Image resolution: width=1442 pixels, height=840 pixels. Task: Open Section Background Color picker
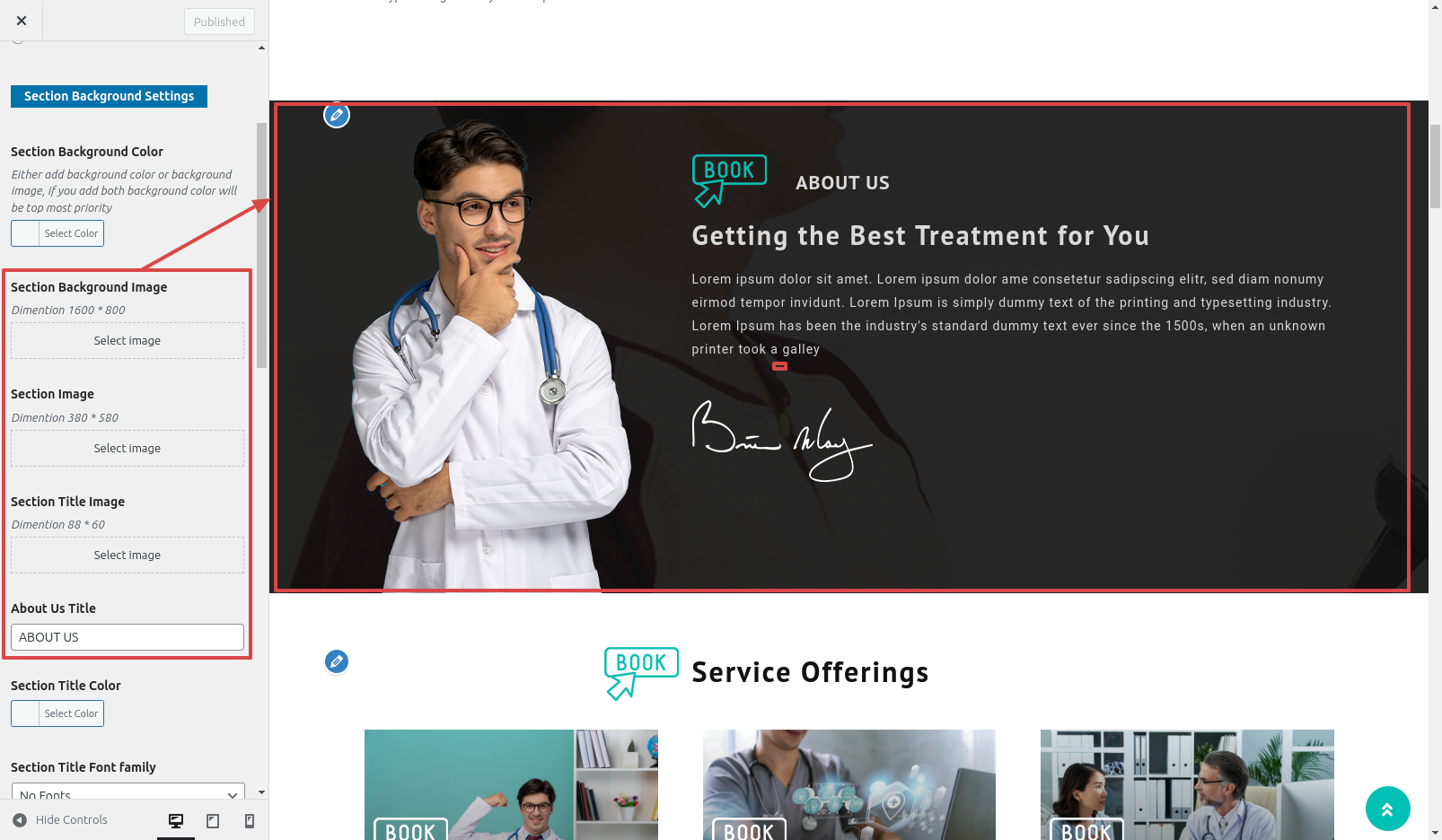[57, 233]
